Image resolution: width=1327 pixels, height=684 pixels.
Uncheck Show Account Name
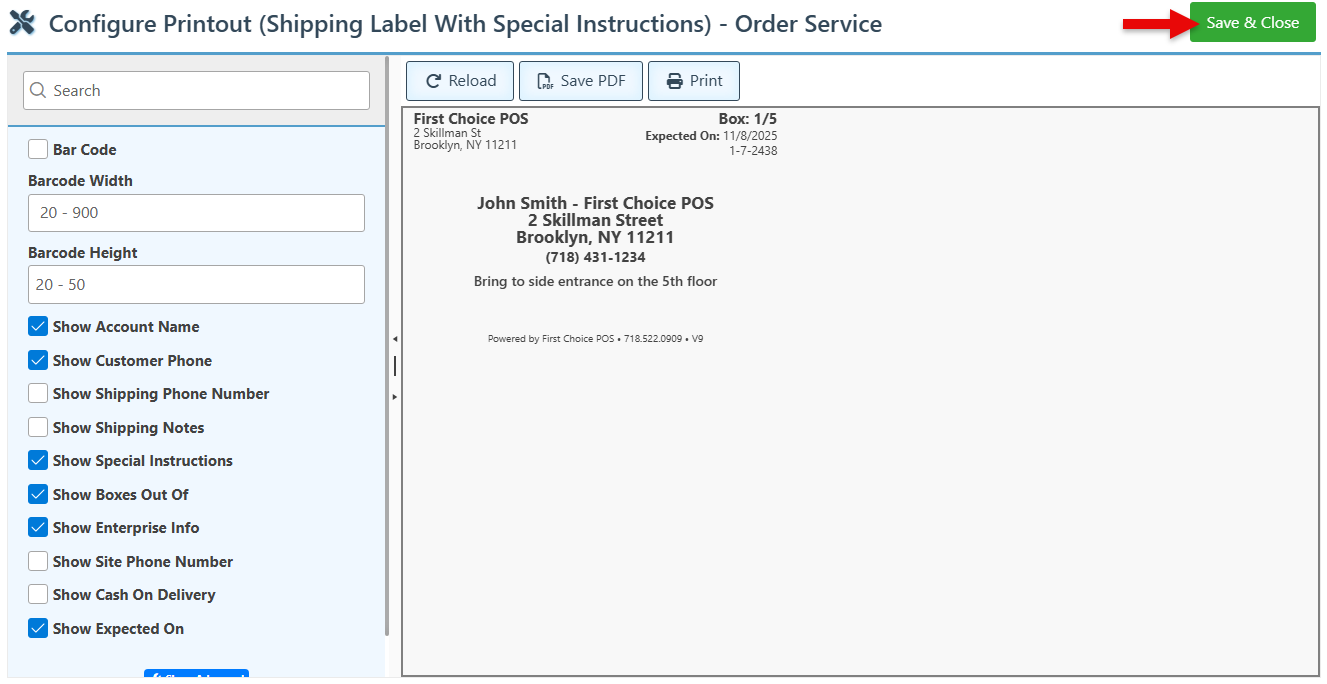click(x=38, y=327)
